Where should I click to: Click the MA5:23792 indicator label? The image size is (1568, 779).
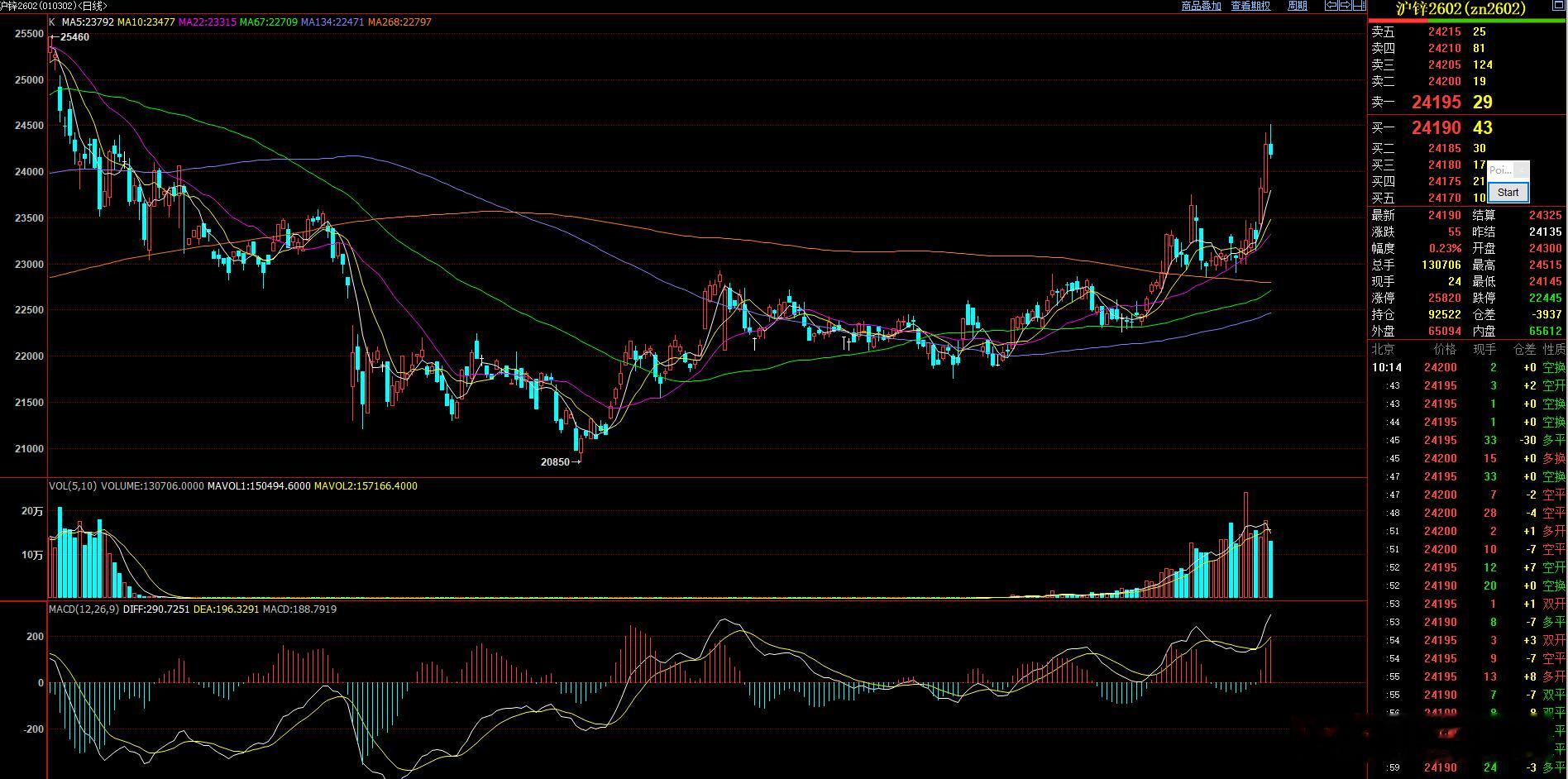[x=87, y=22]
